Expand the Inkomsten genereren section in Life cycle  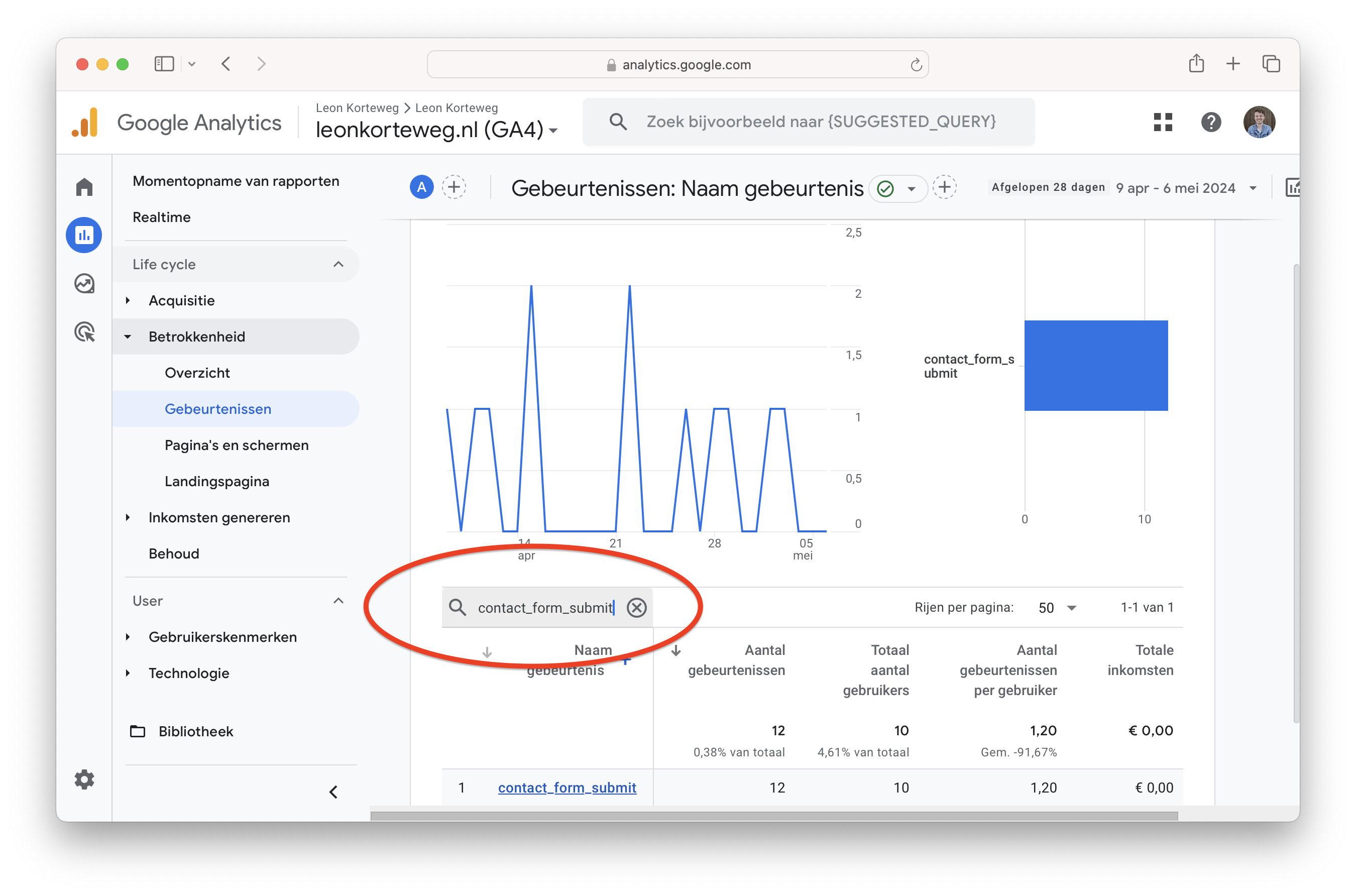coord(135,517)
